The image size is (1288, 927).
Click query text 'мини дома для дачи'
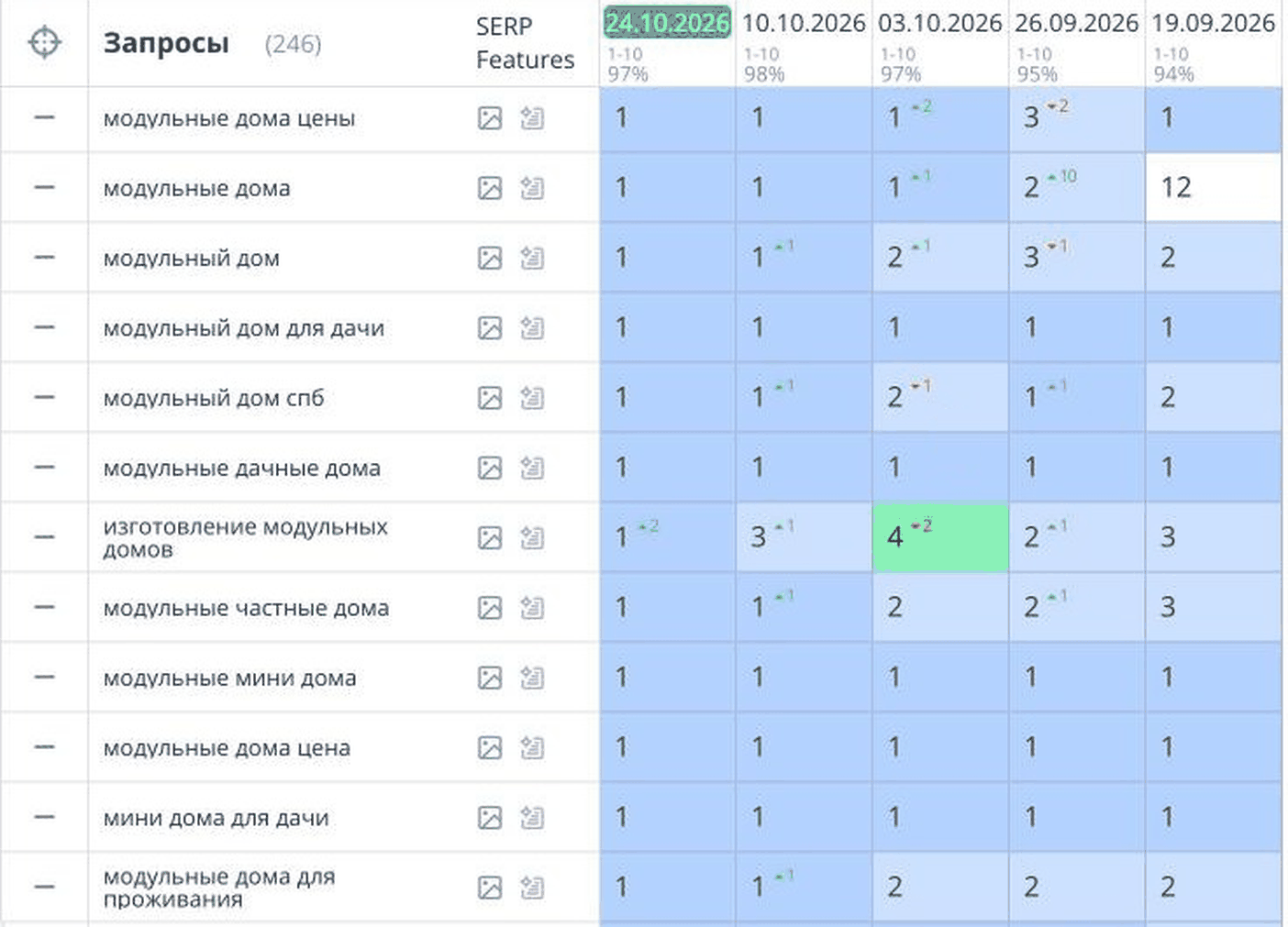(x=216, y=818)
